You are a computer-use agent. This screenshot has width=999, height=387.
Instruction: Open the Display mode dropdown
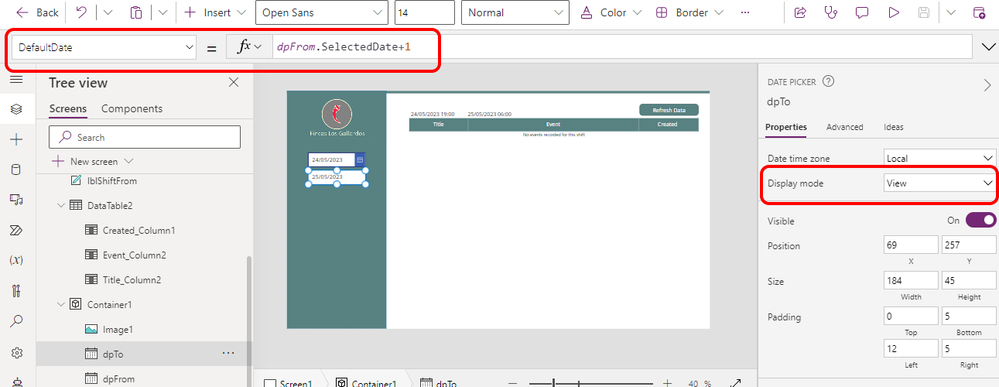[940, 183]
